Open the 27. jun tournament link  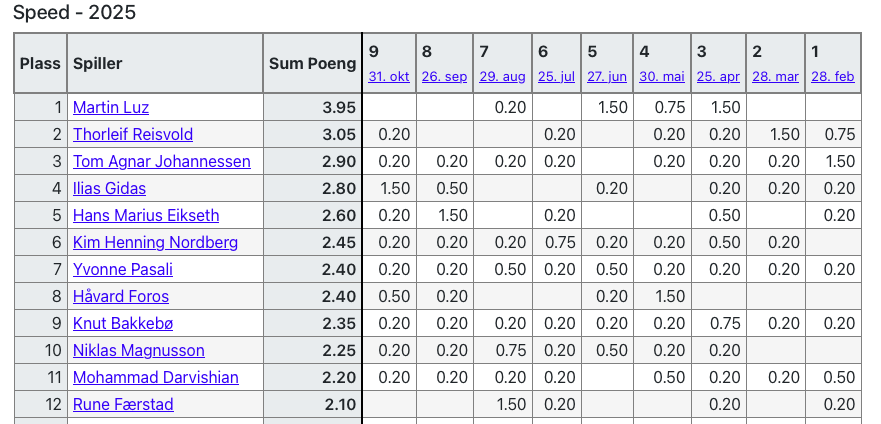607,76
